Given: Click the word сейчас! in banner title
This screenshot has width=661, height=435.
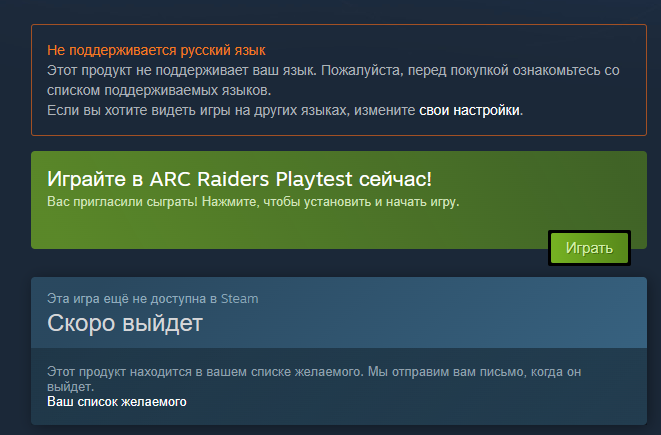Looking at the screenshot, I should pyautogui.click(x=395, y=179).
